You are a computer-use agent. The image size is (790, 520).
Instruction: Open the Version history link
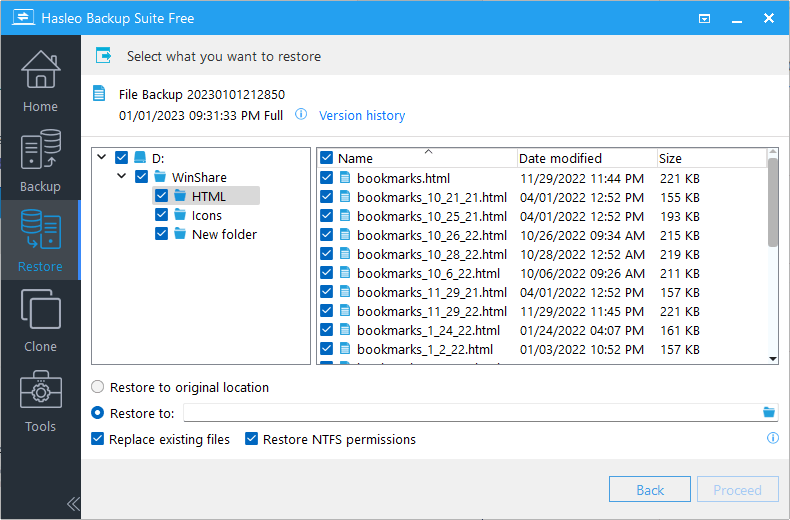362,115
